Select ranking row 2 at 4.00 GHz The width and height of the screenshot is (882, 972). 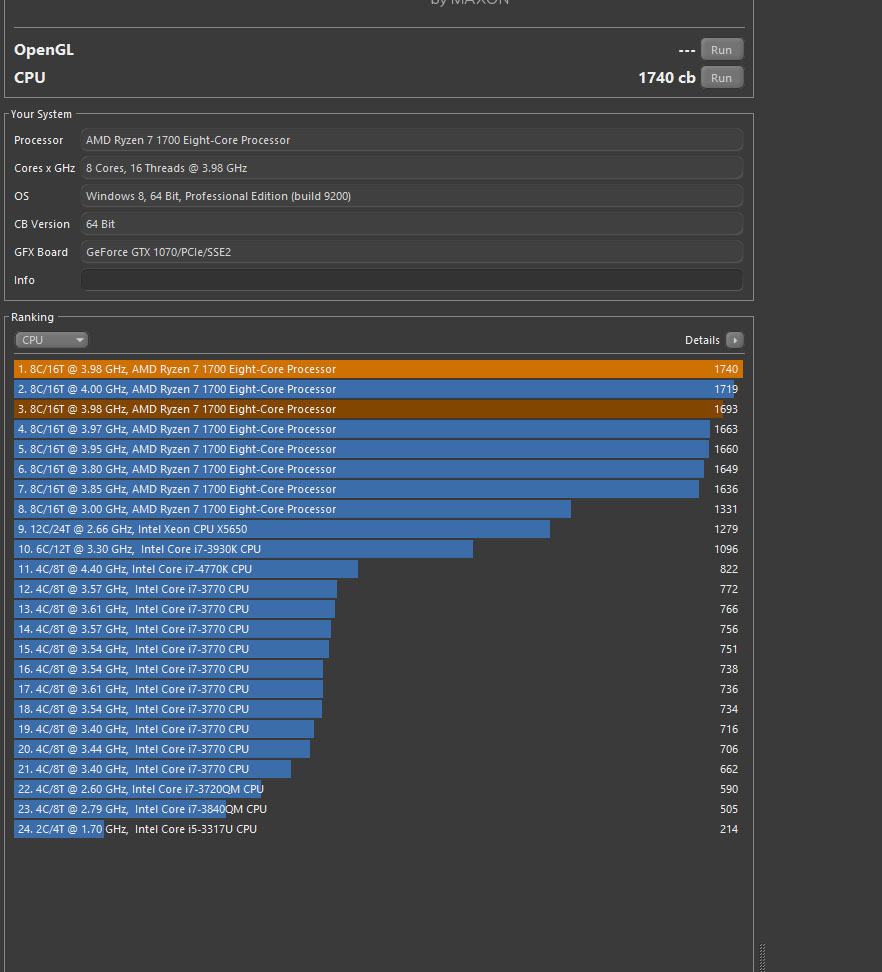click(x=378, y=389)
